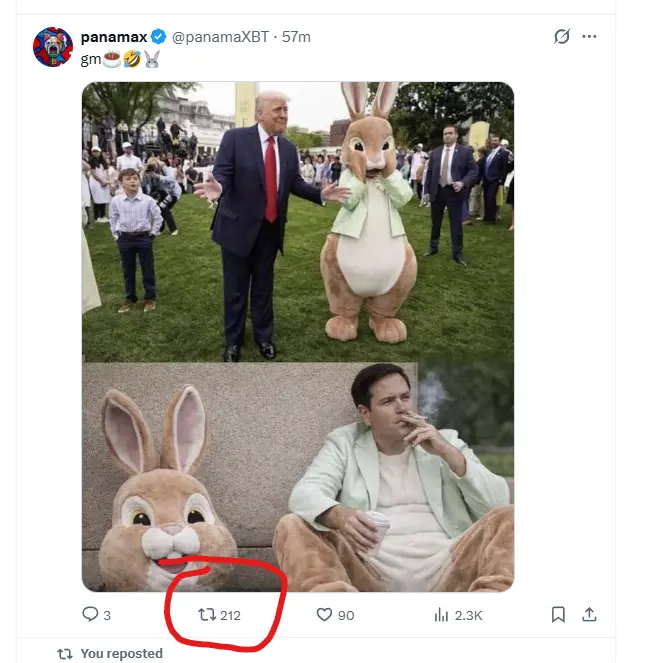Click the reply speech bubble icon
This screenshot has width=660, height=663.
tap(91, 615)
